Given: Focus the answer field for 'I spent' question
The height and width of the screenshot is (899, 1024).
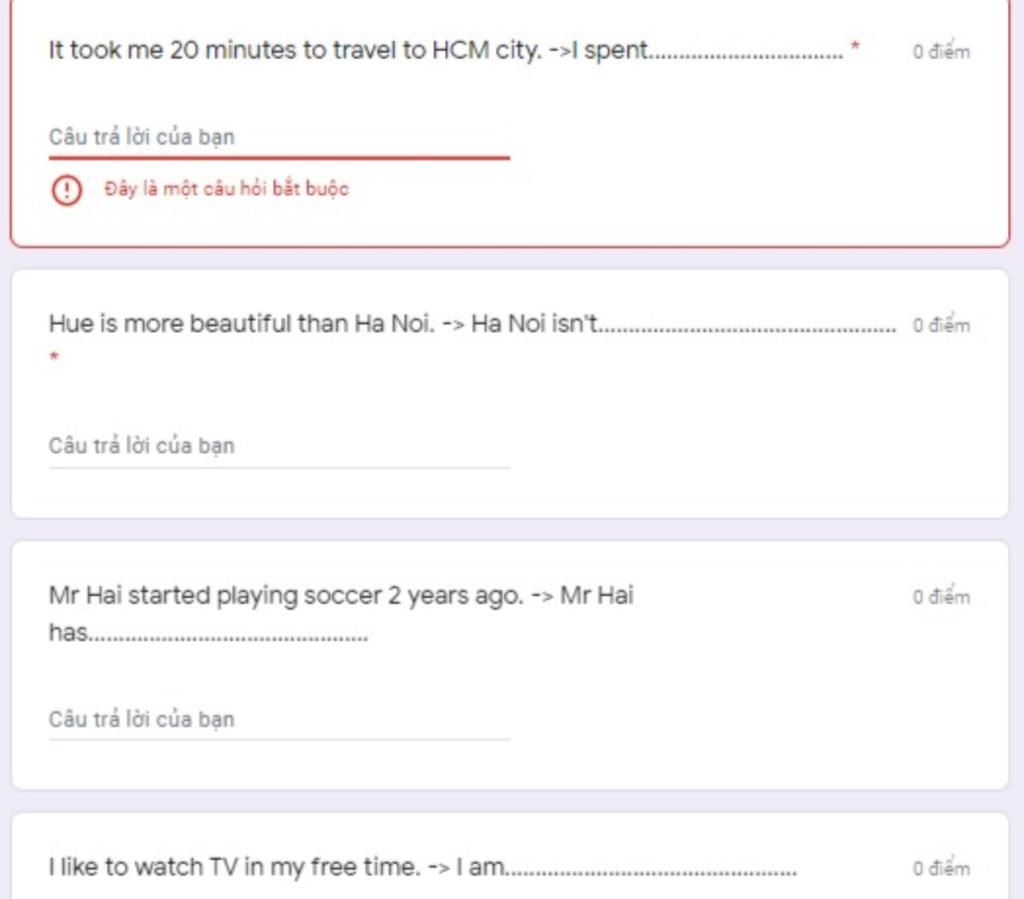Looking at the screenshot, I should 279,137.
